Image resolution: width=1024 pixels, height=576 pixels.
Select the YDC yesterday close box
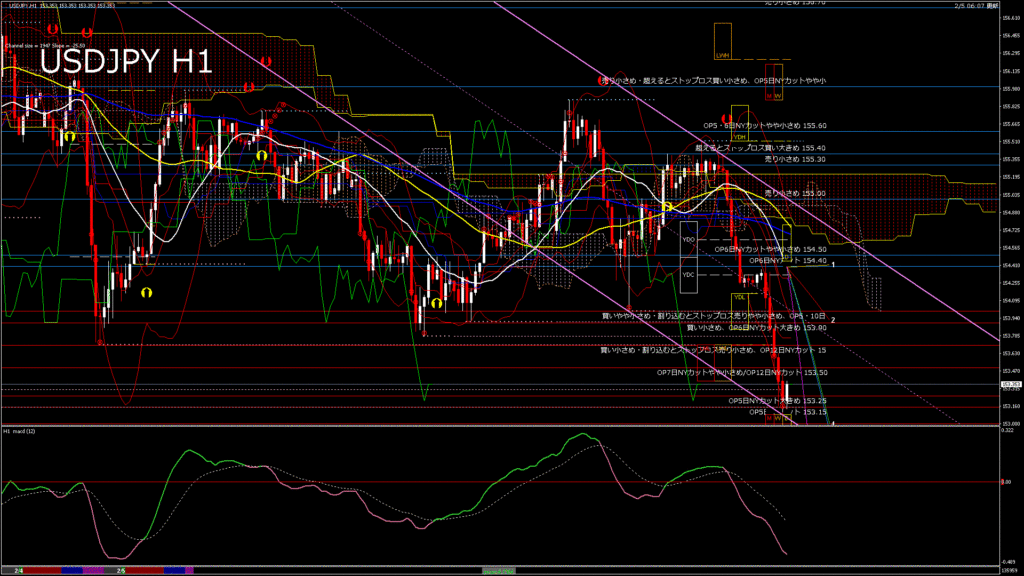688,274
